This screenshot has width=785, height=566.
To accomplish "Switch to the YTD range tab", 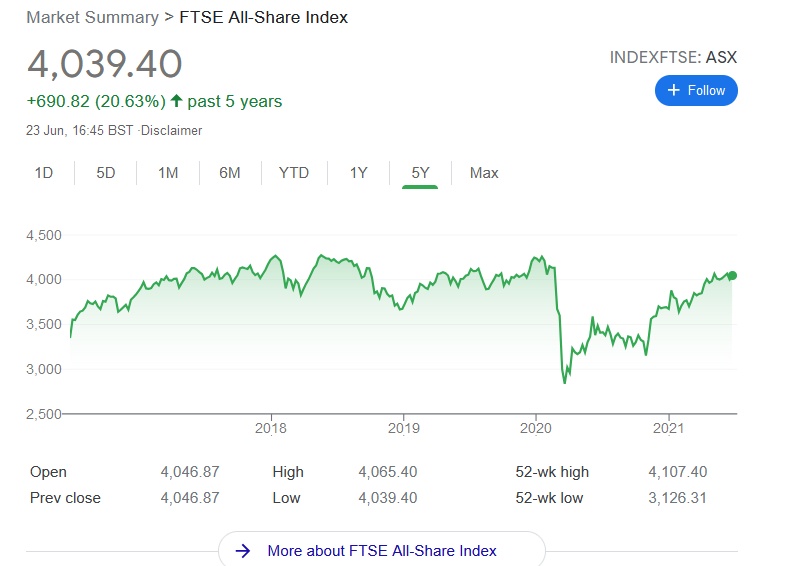I will 294,173.
